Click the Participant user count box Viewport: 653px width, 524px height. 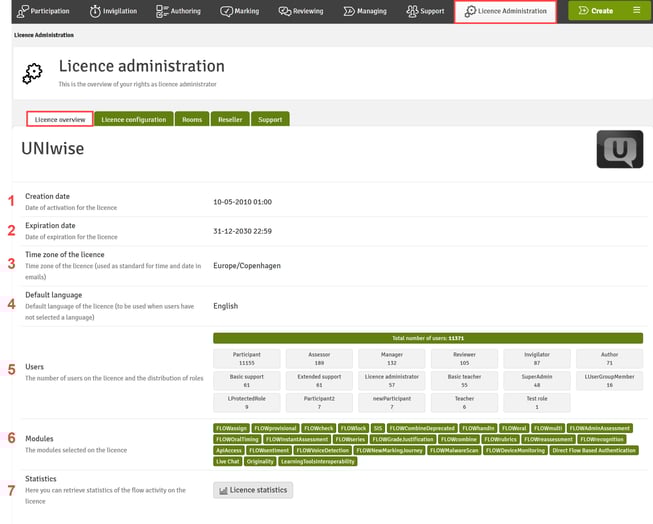pos(245,357)
